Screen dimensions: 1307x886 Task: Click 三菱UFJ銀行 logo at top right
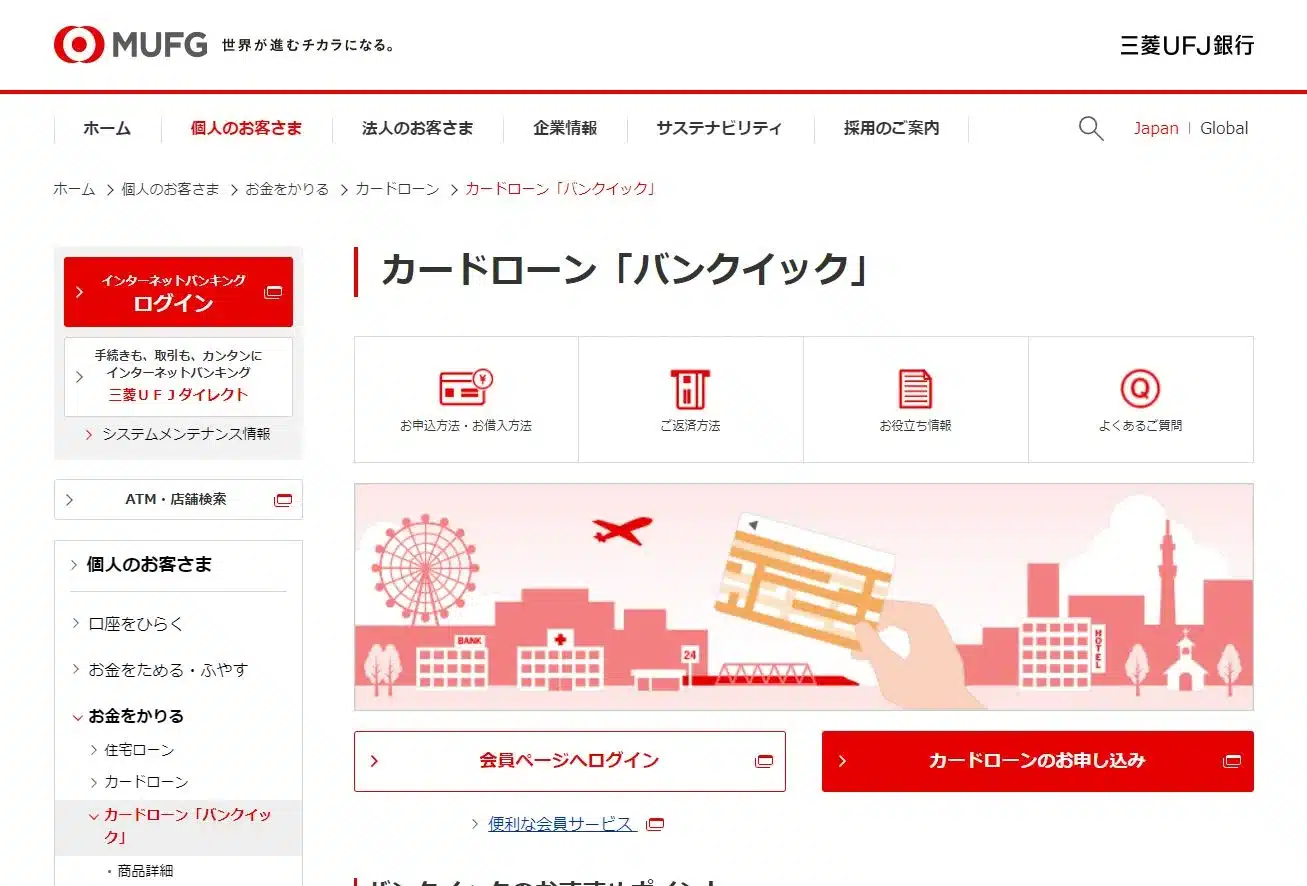click(1187, 45)
